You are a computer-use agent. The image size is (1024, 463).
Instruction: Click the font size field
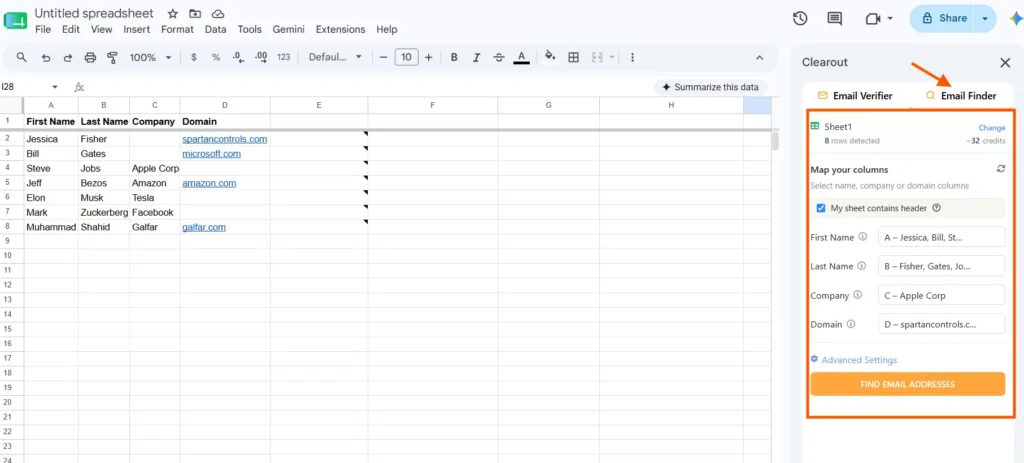pyautogui.click(x=406, y=57)
